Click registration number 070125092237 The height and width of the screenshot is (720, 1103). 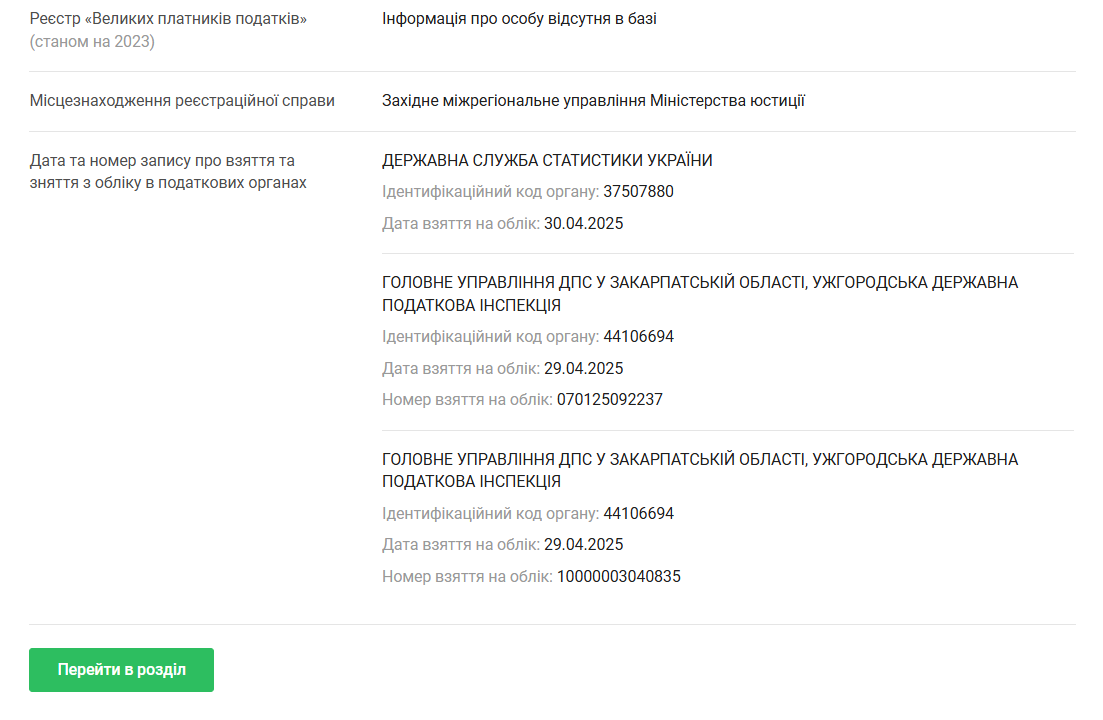click(x=609, y=399)
